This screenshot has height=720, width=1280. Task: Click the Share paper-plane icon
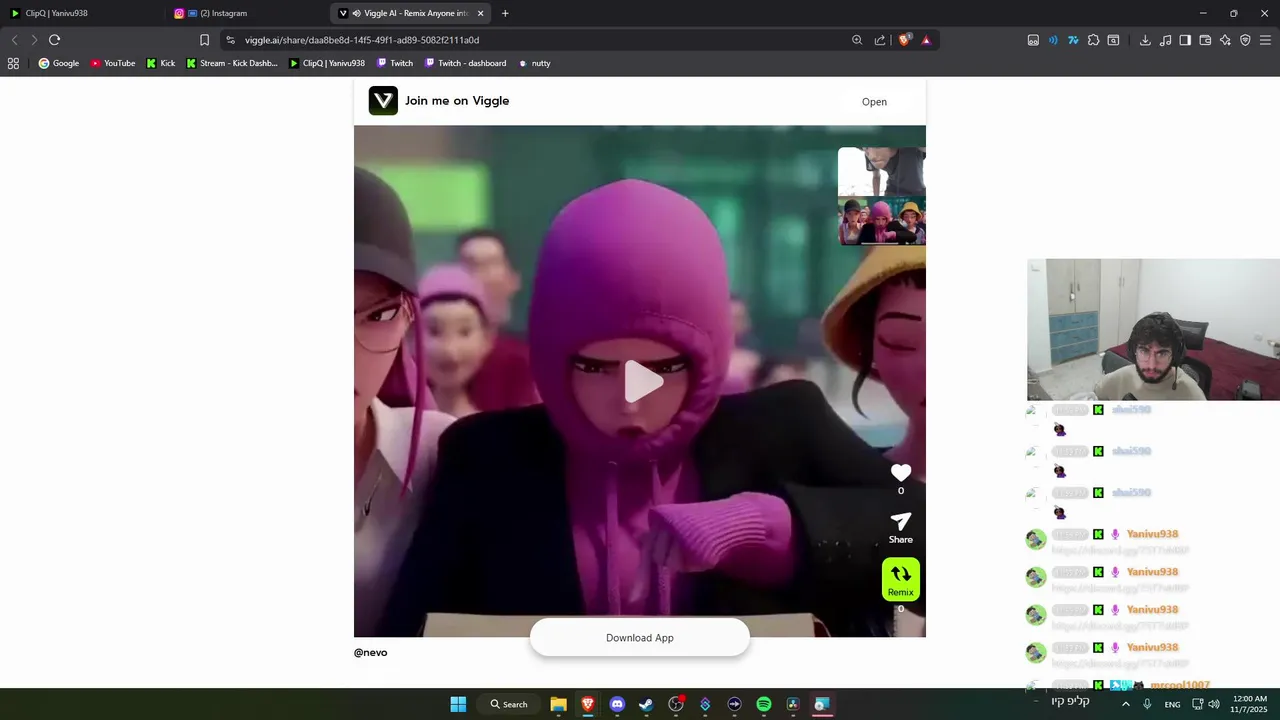[901, 522]
